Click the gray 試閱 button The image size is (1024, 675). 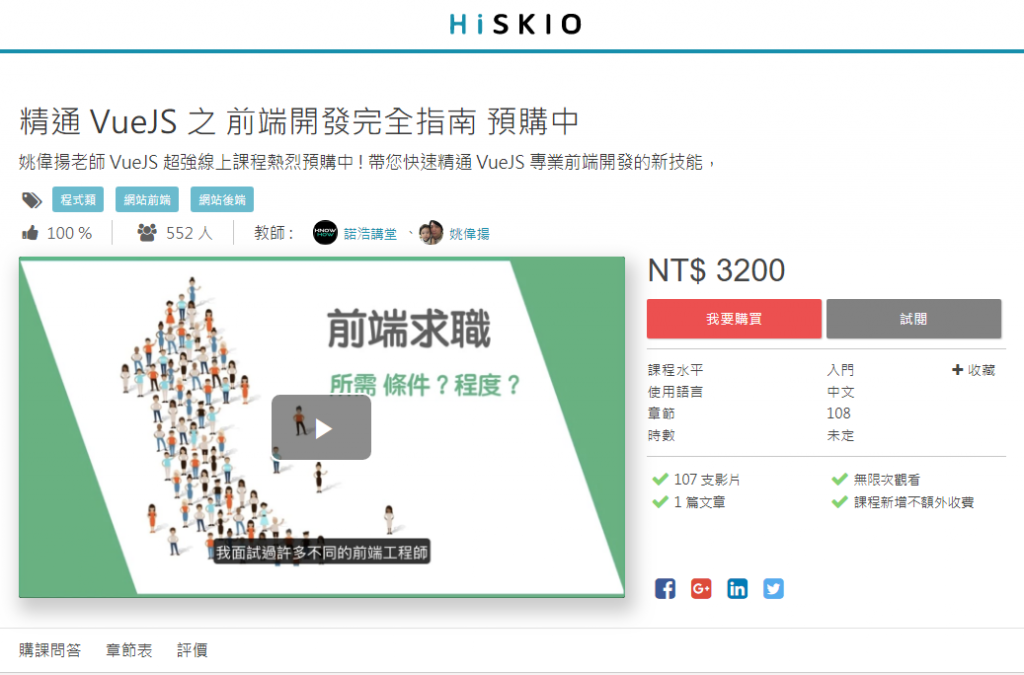click(x=914, y=319)
